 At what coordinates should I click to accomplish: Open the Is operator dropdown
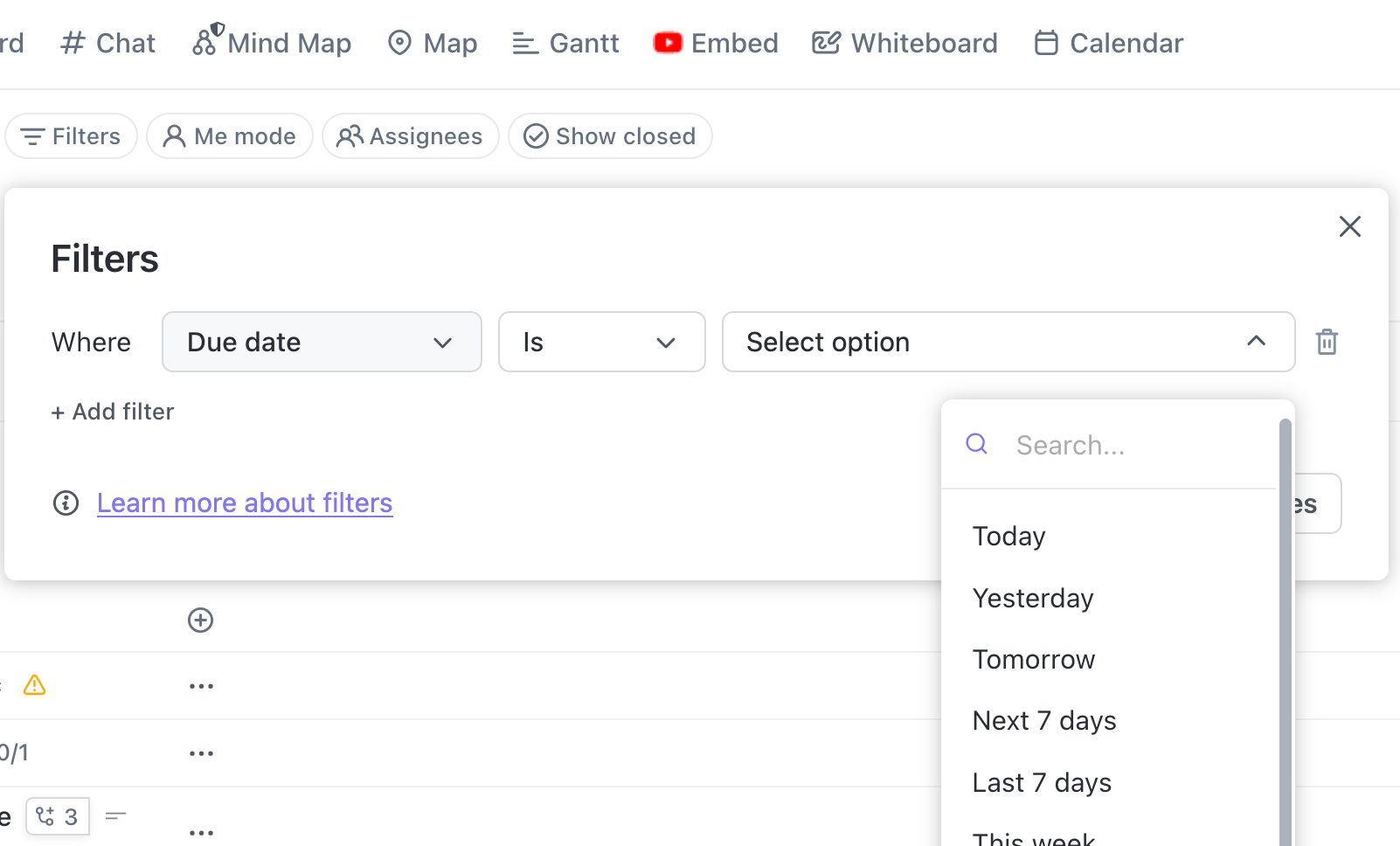[601, 342]
